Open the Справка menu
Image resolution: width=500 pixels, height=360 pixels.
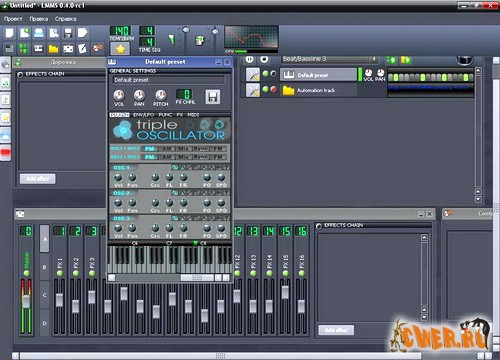pyautogui.click(x=66, y=19)
